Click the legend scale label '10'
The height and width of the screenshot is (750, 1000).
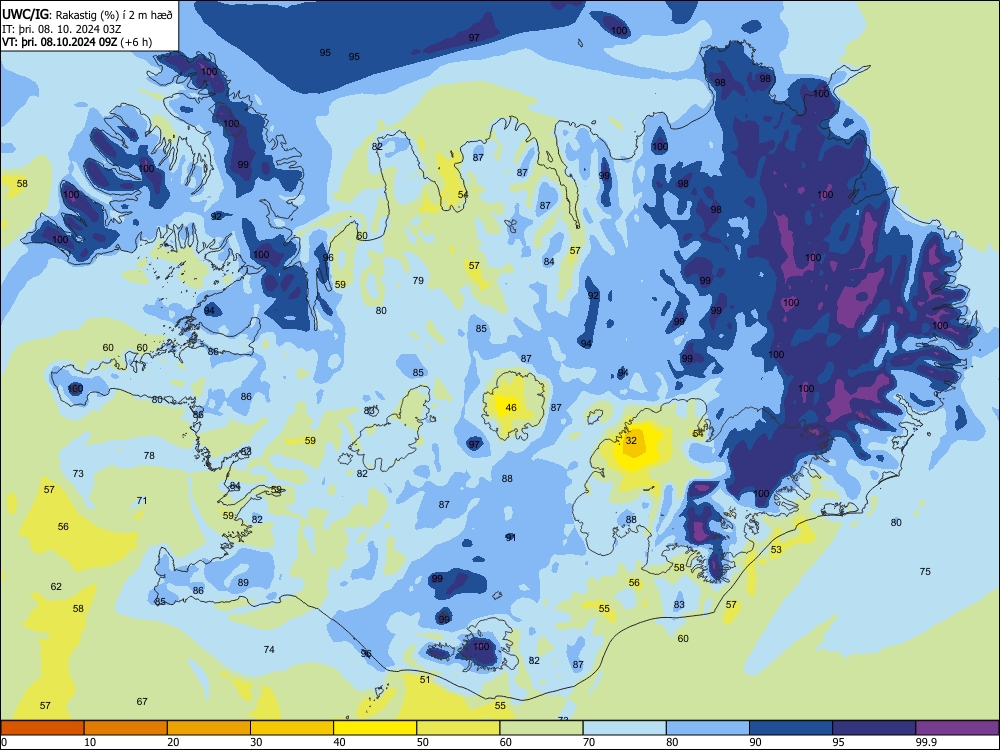[x=90, y=742]
